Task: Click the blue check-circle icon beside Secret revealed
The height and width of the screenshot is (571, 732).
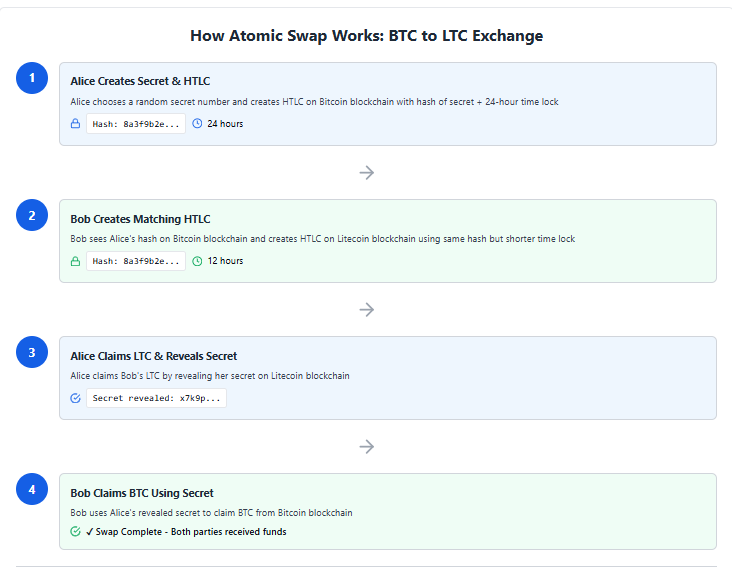Action: point(75,398)
